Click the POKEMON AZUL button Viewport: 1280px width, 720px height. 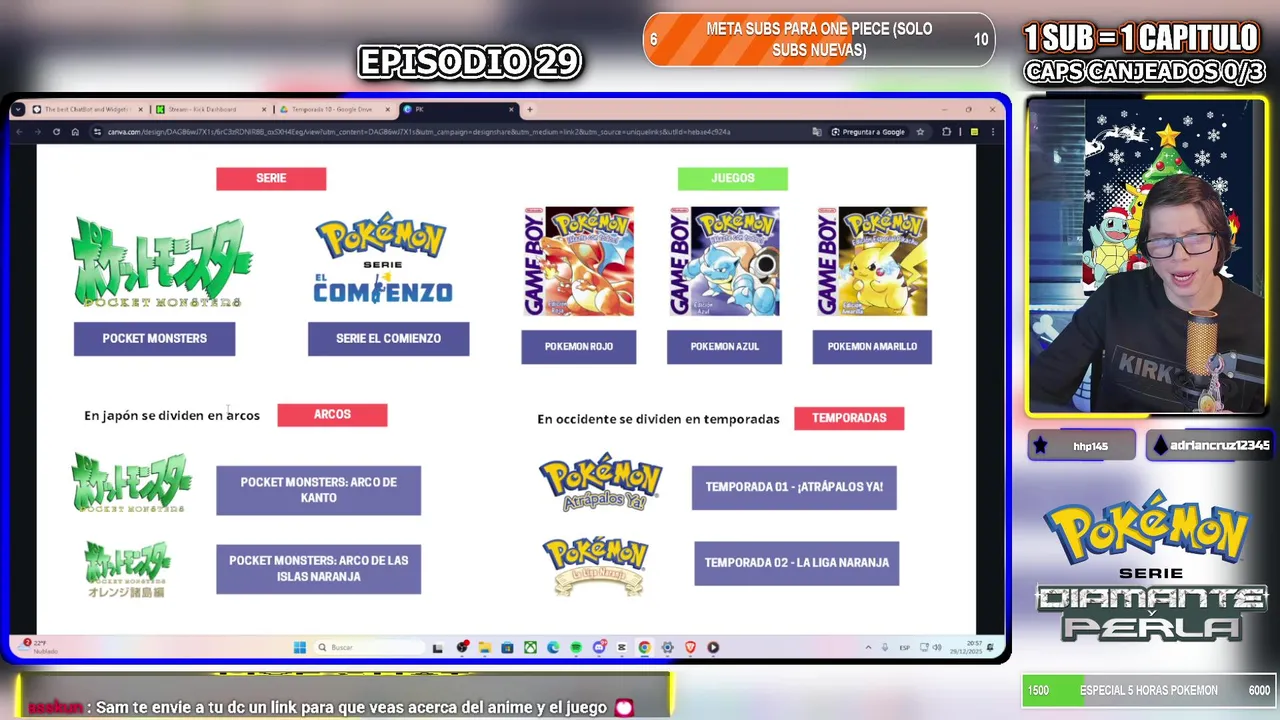coord(724,346)
